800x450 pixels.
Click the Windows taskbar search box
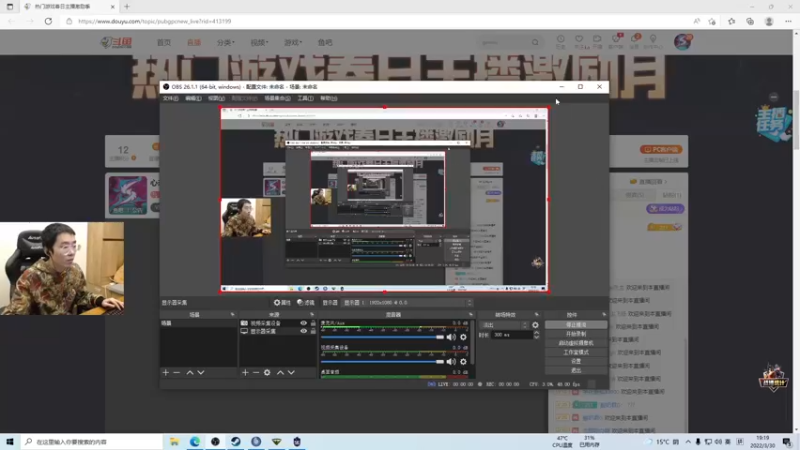[x=91, y=442]
